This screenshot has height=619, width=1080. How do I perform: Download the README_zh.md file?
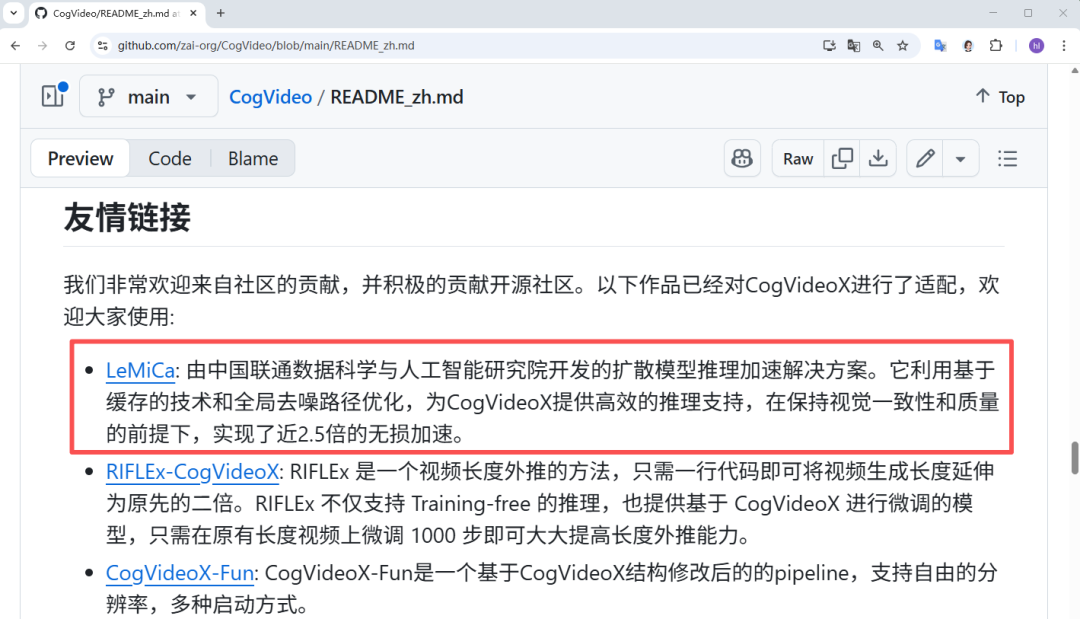tap(878, 158)
